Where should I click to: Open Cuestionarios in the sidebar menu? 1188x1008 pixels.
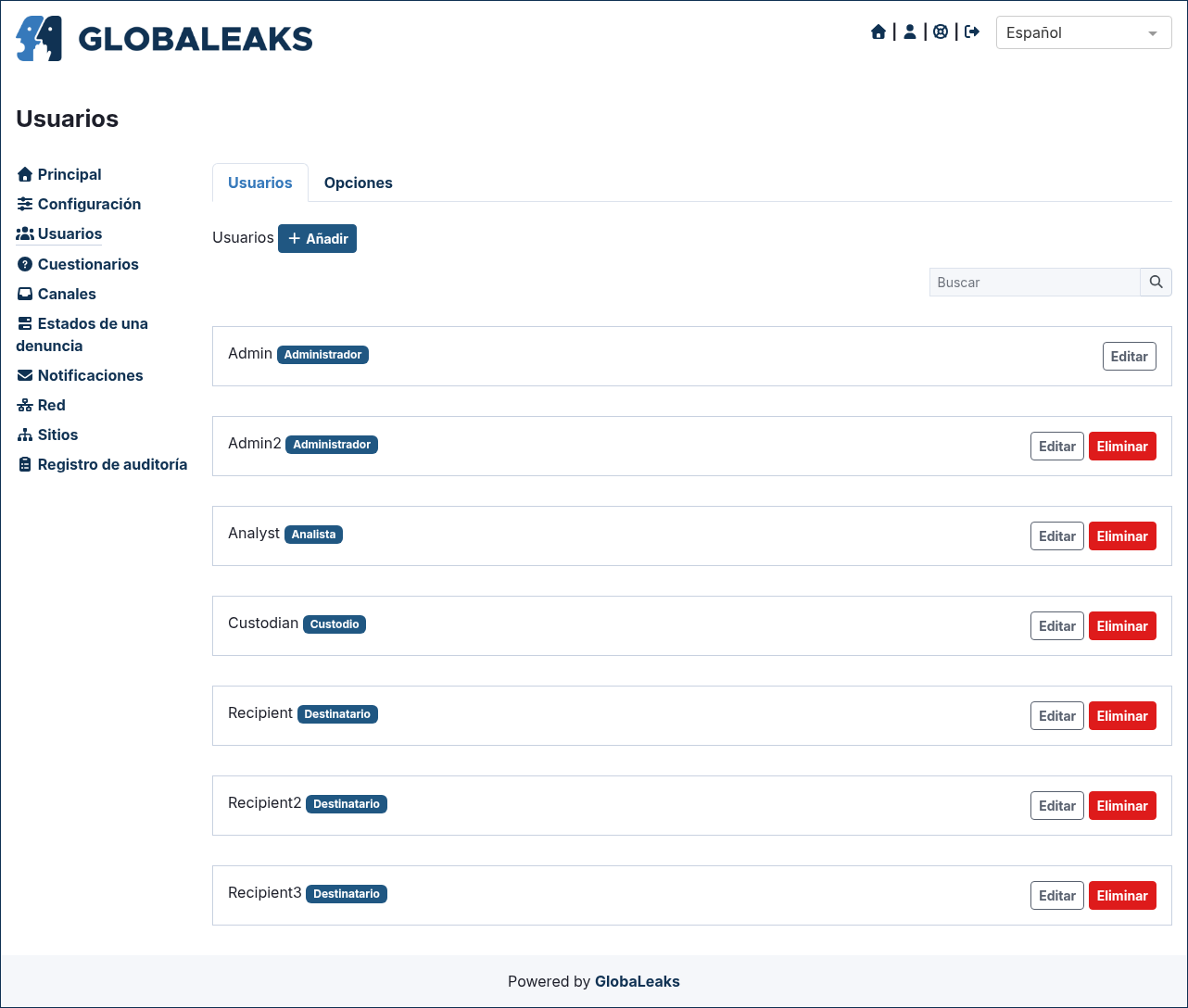pyautogui.click(x=78, y=264)
